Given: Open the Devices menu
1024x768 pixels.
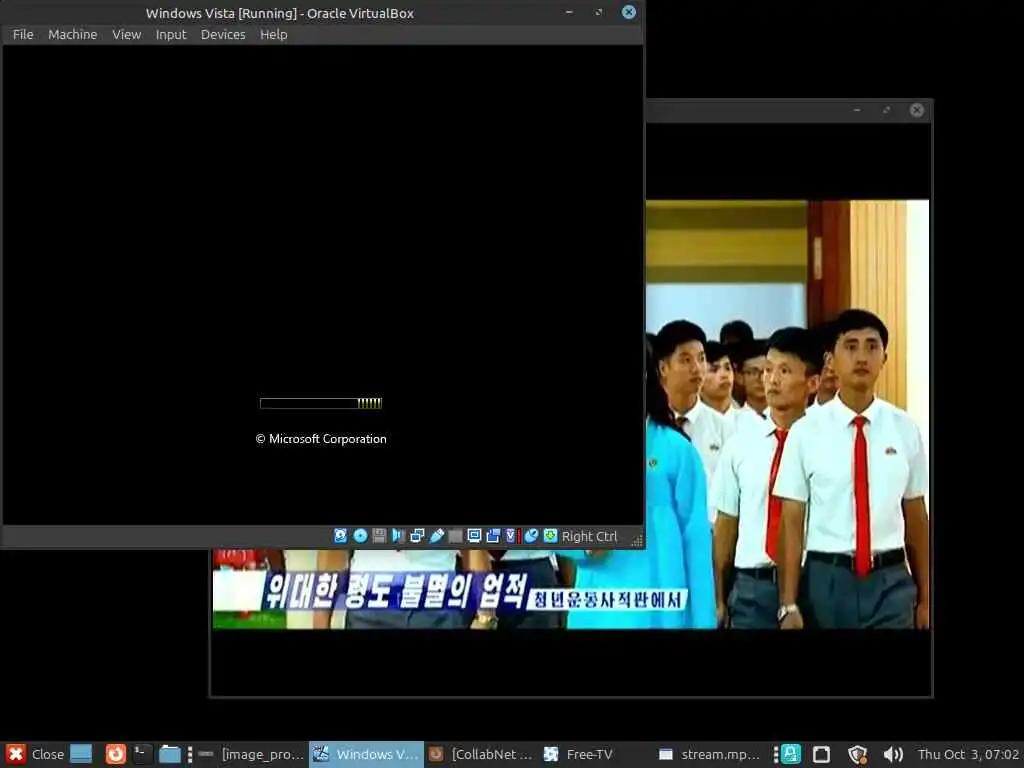Looking at the screenshot, I should pyautogui.click(x=223, y=35).
